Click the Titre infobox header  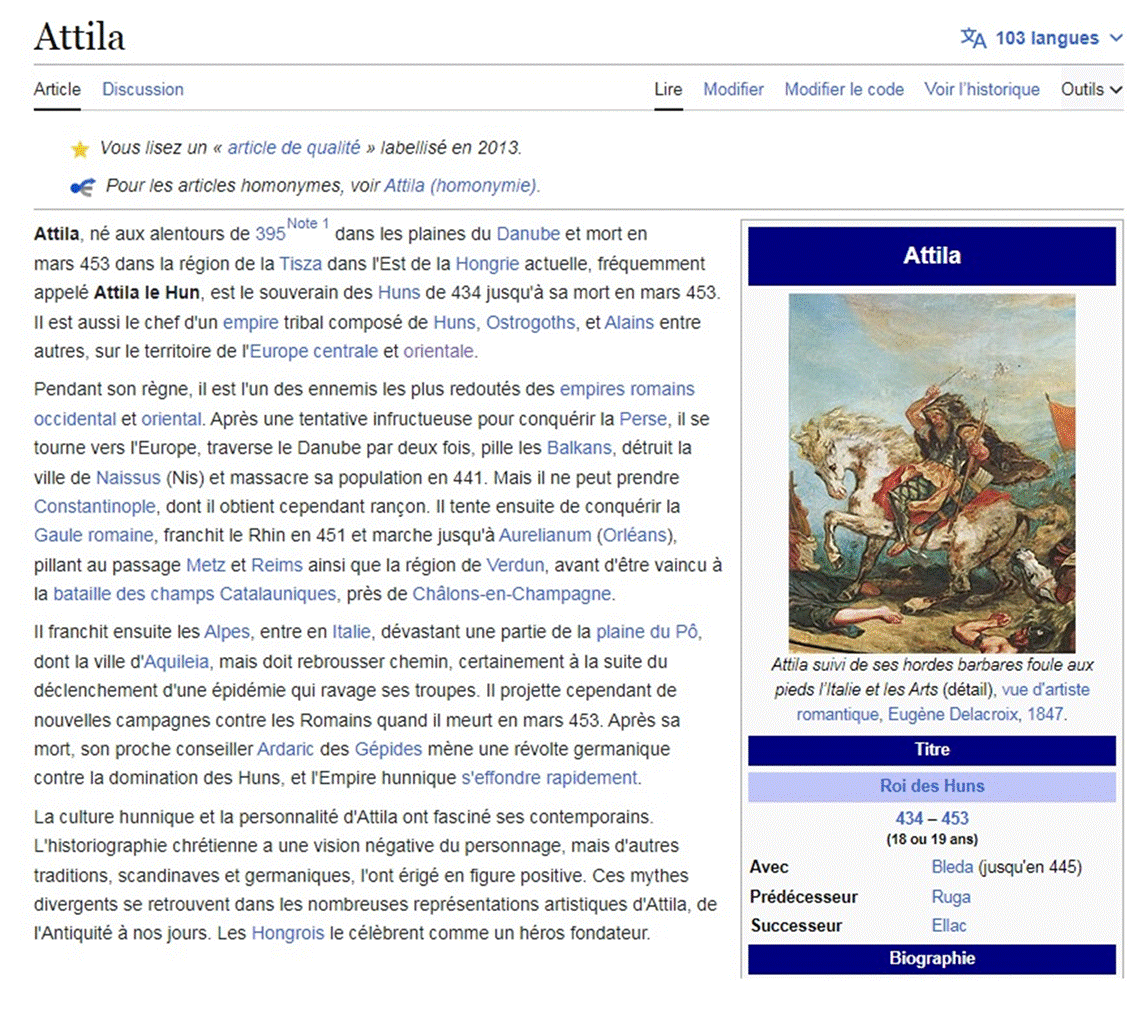(x=932, y=750)
